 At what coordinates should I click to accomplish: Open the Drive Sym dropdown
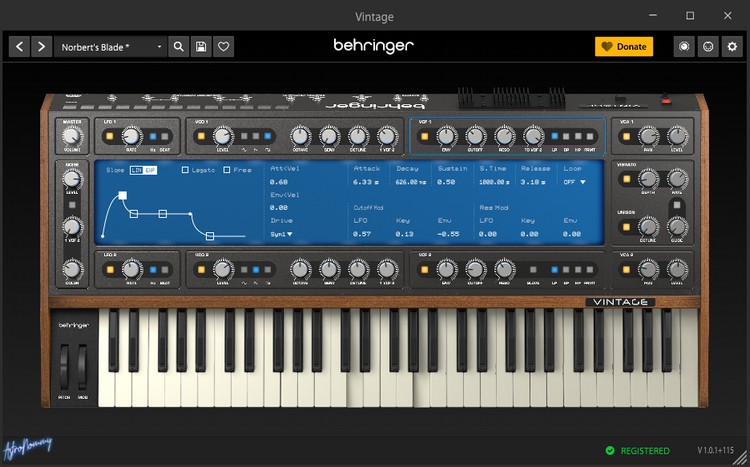point(281,234)
